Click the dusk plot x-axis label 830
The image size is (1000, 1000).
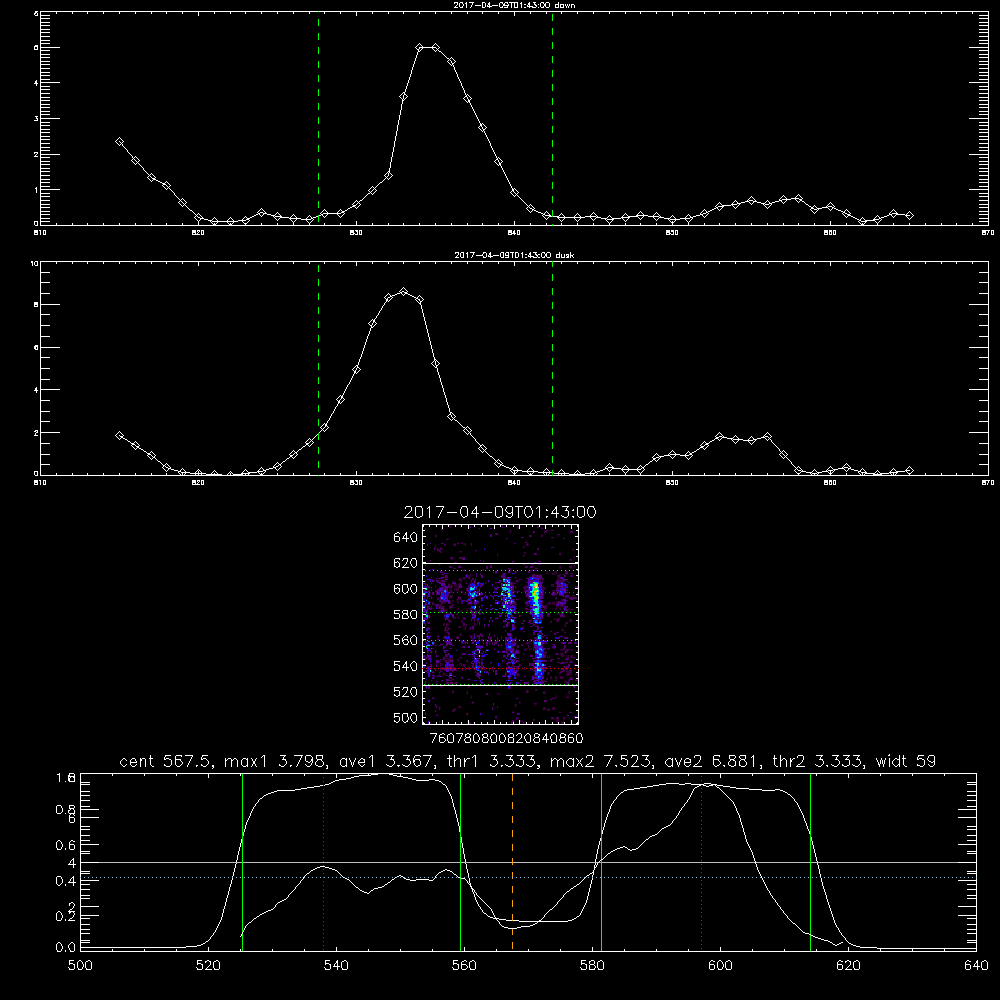coord(357,483)
